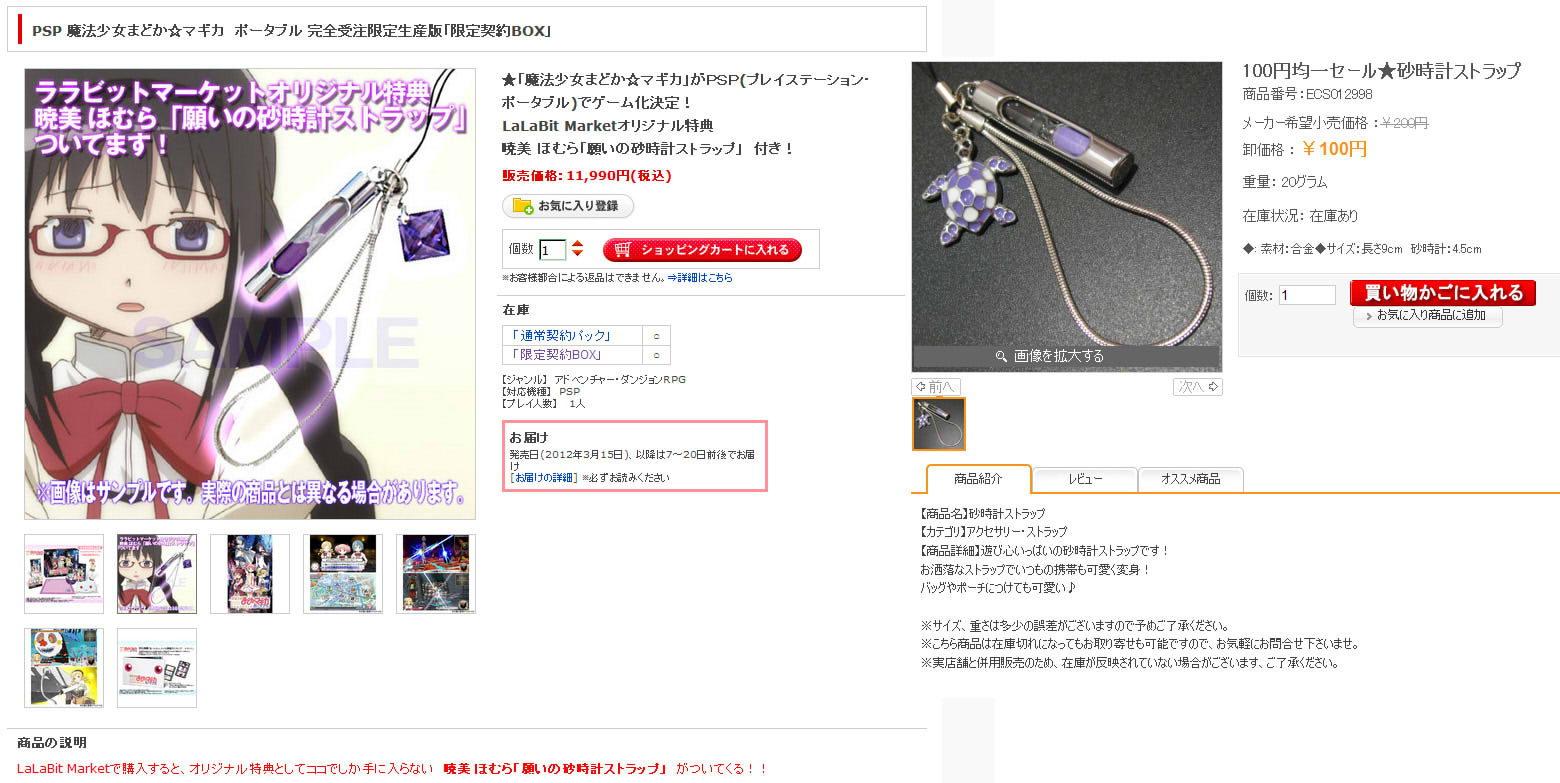Switch to the レビュー tab
Viewport: 1560px width, 783px height.
coord(1085,480)
